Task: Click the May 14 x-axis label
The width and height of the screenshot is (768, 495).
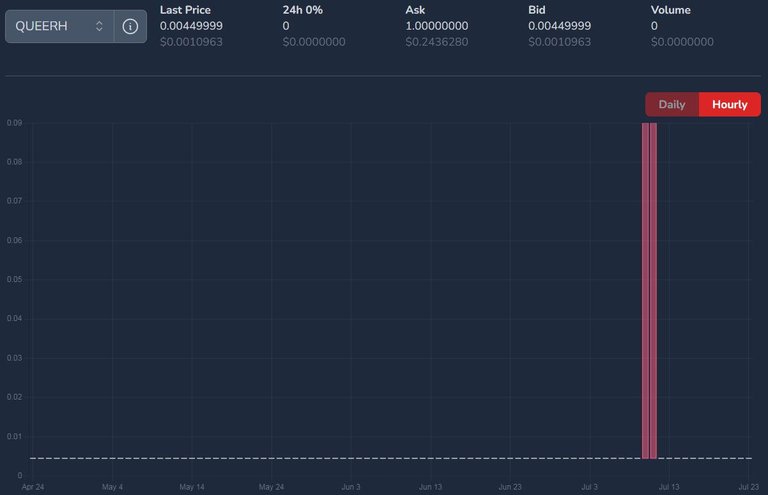Action: [192, 487]
